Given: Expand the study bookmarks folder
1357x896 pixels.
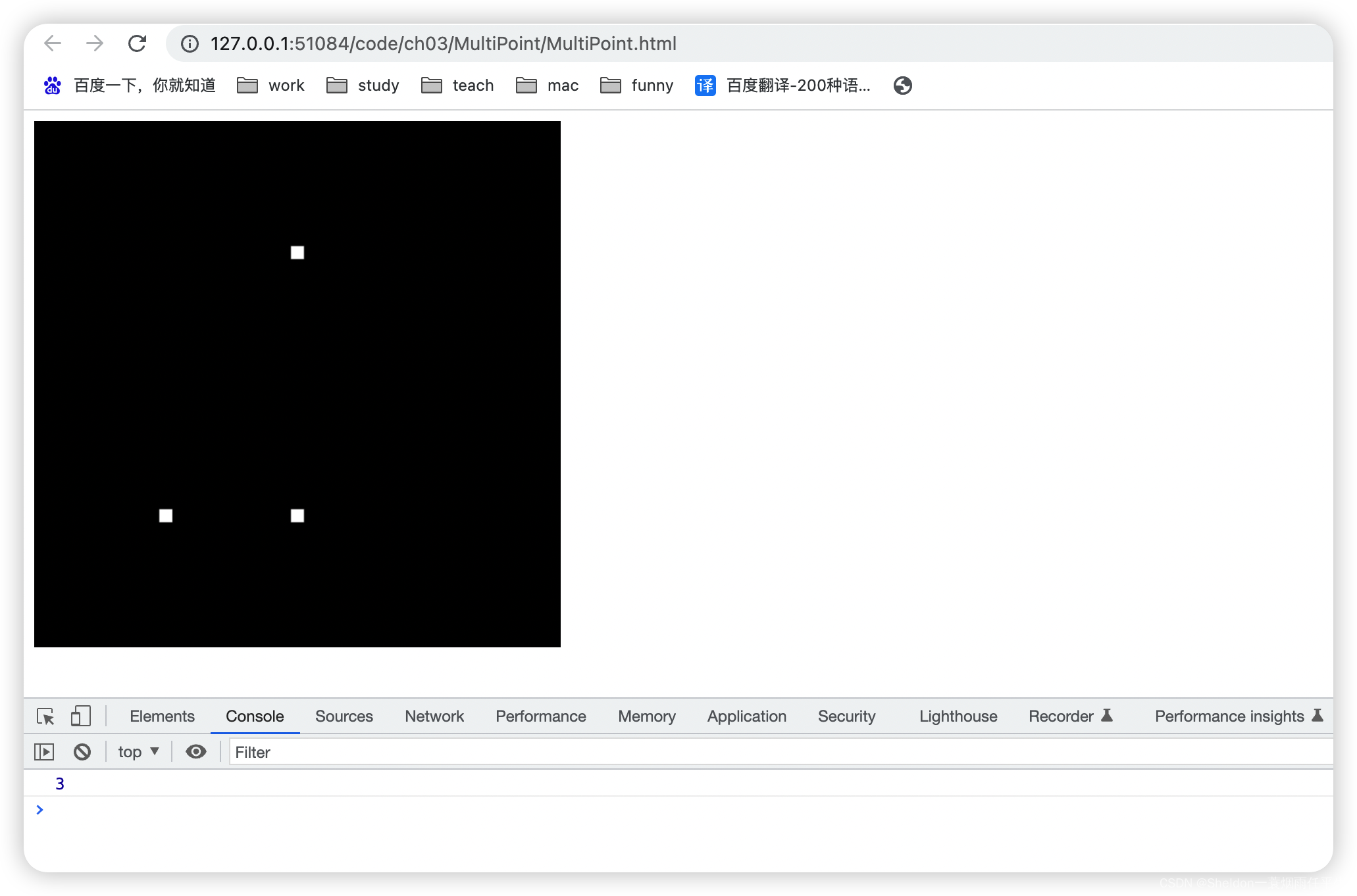Looking at the screenshot, I should coord(363,86).
